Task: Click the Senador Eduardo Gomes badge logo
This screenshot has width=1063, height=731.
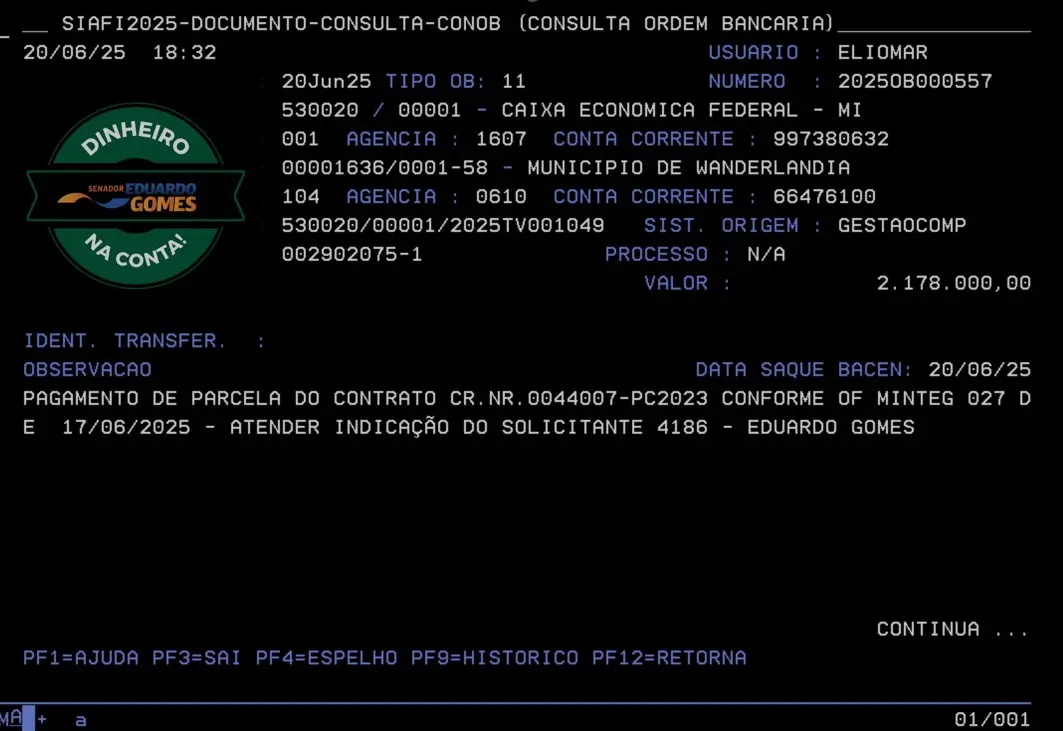Action: click(136, 196)
